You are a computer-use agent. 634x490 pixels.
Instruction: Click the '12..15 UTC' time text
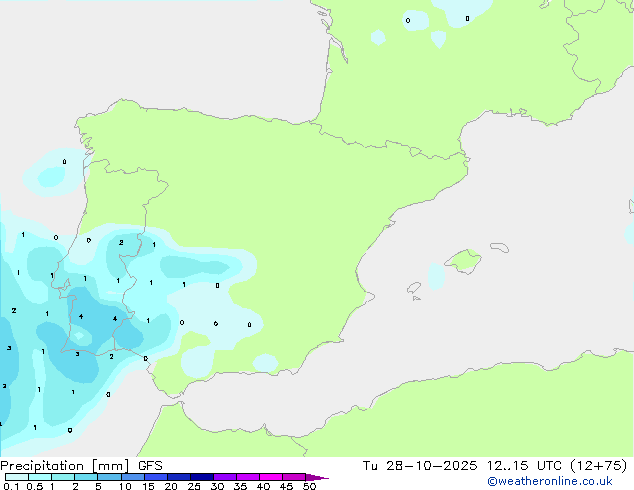524,466
